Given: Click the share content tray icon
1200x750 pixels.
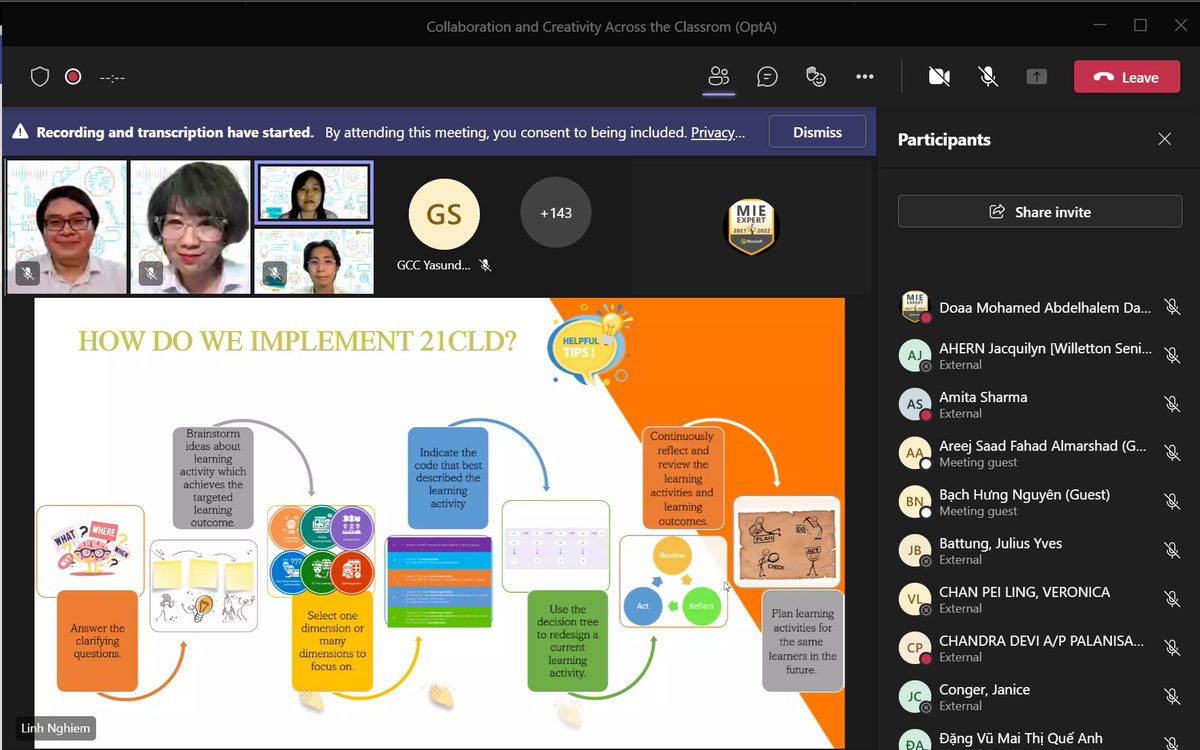Looking at the screenshot, I should 1037,77.
